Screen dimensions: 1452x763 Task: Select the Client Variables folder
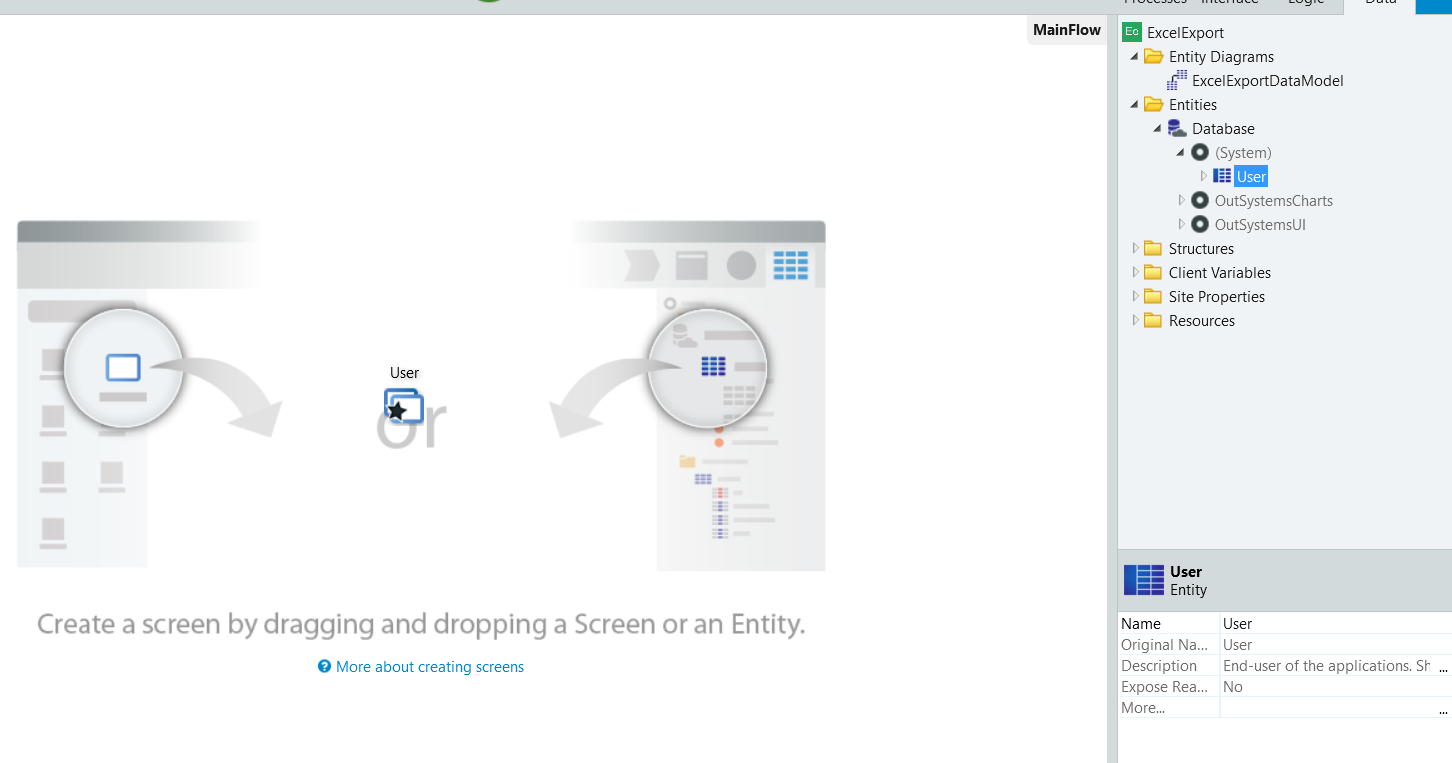(1219, 273)
